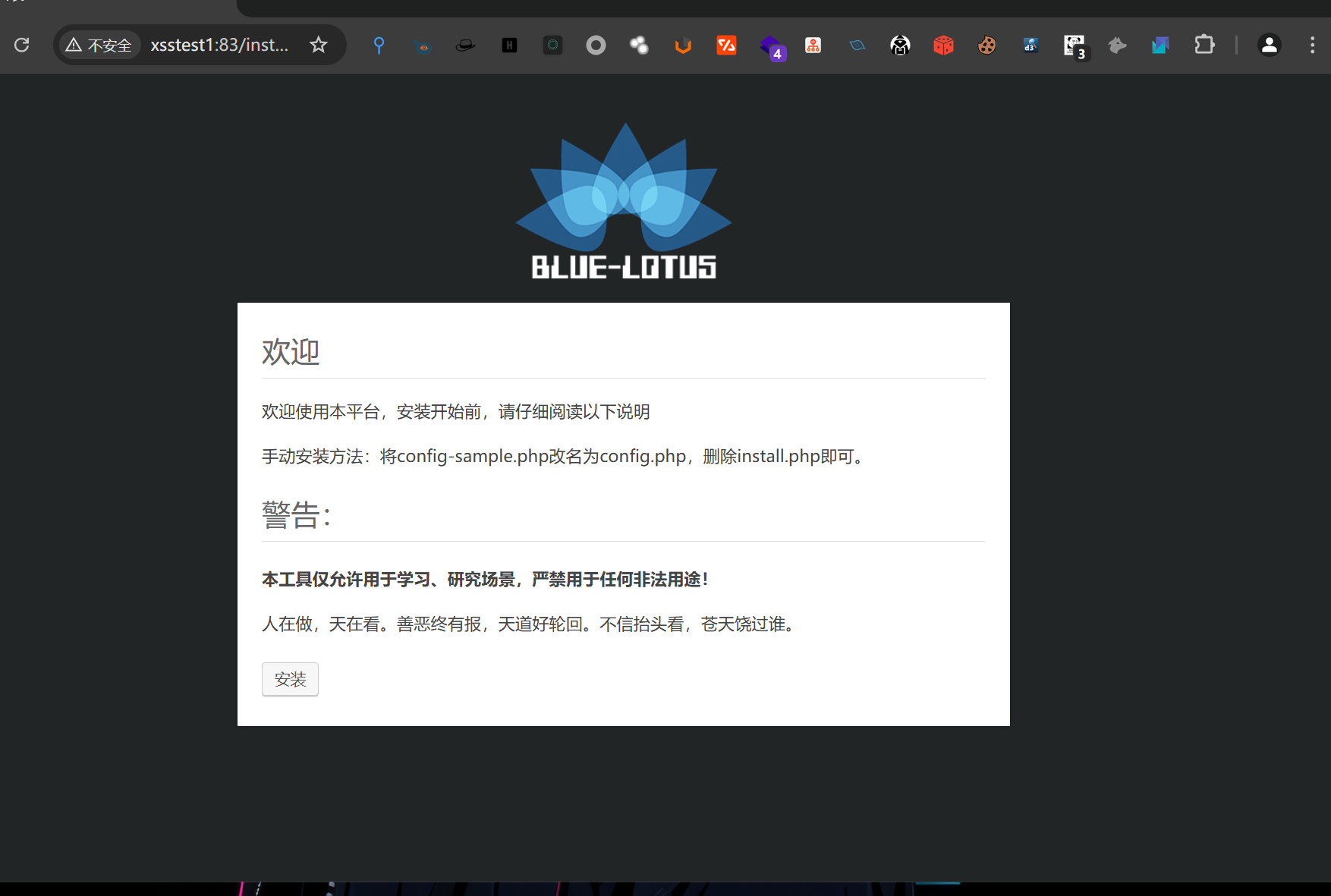Open the Chrome three-dot menu
Screen dimensions: 1331x896
pyautogui.click(x=1312, y=46)
